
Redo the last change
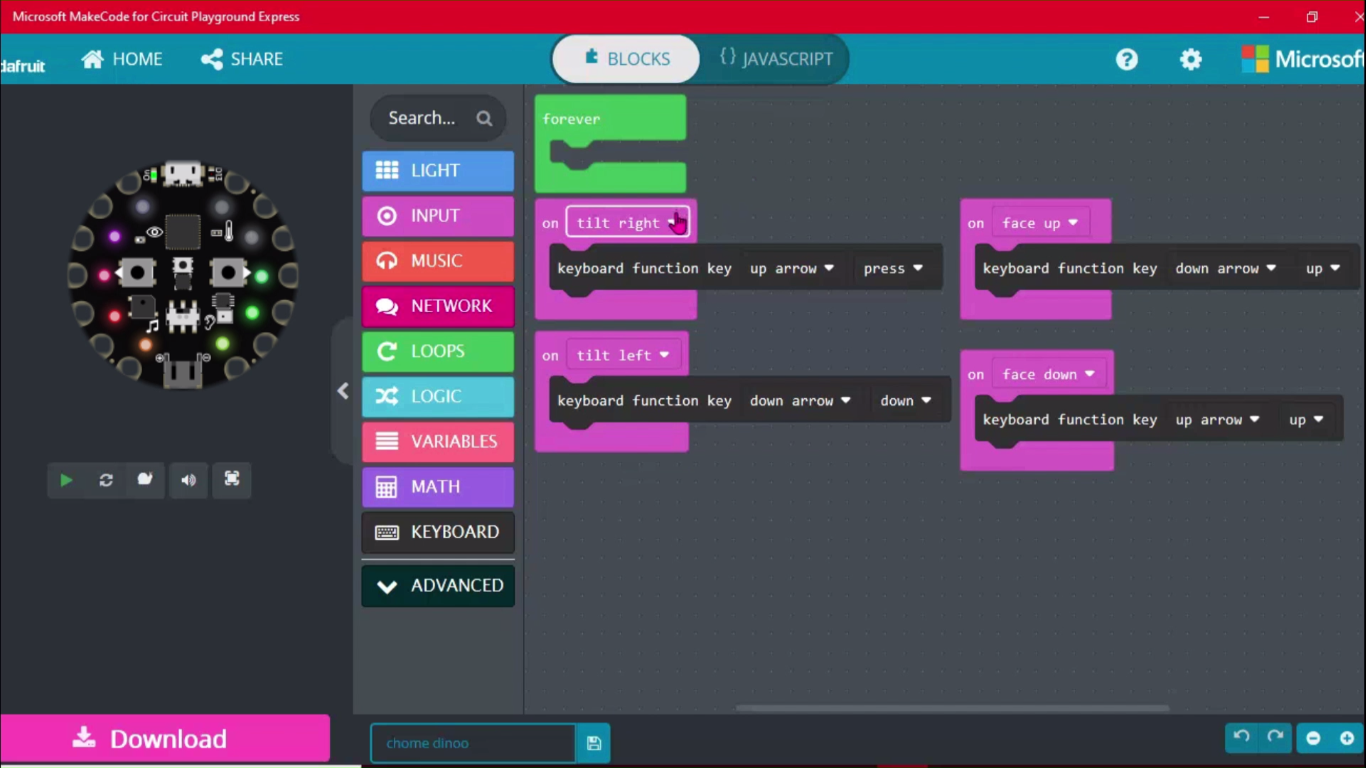1275,737
